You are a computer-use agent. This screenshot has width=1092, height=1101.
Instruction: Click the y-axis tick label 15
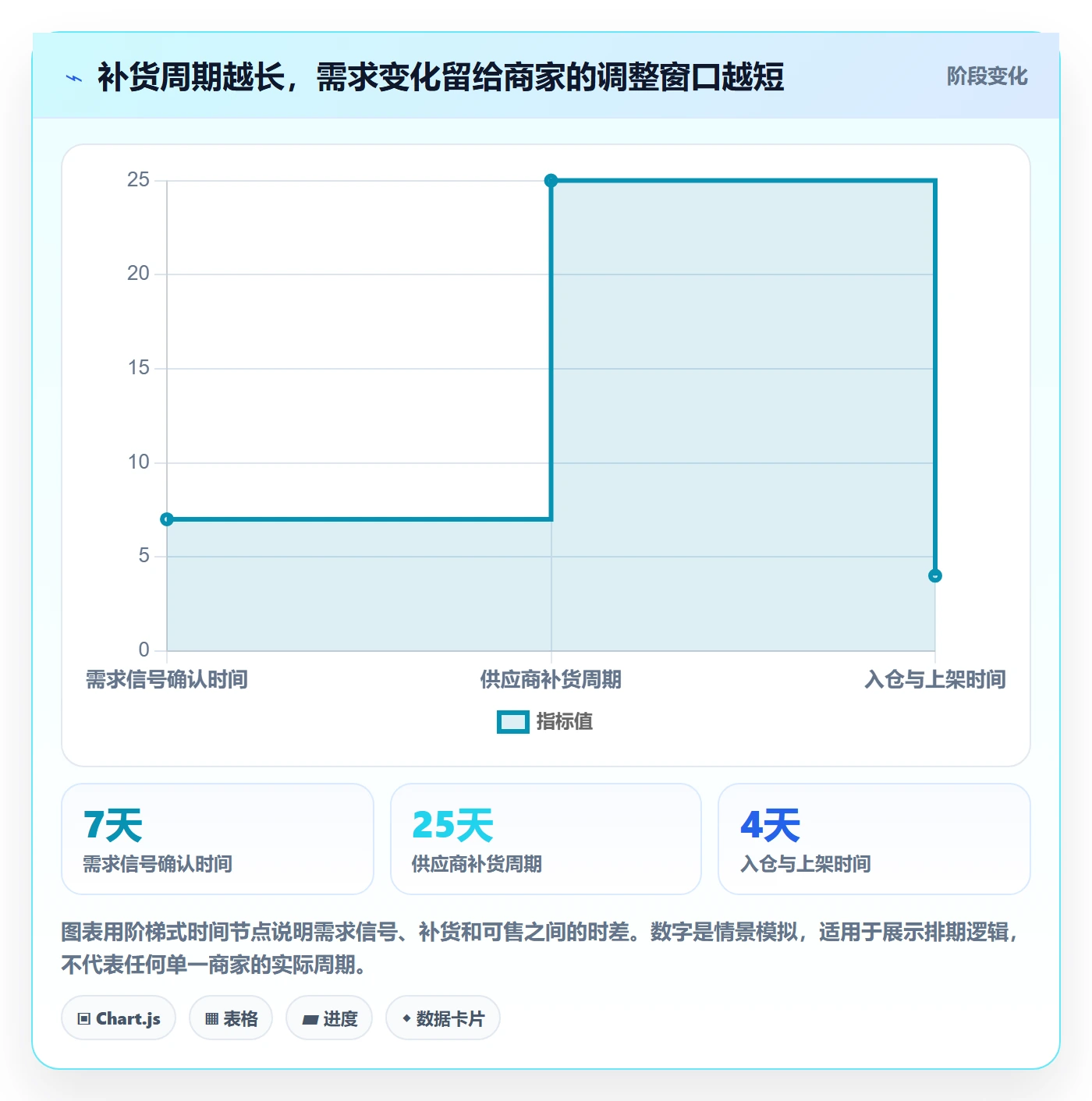point(138,368)
